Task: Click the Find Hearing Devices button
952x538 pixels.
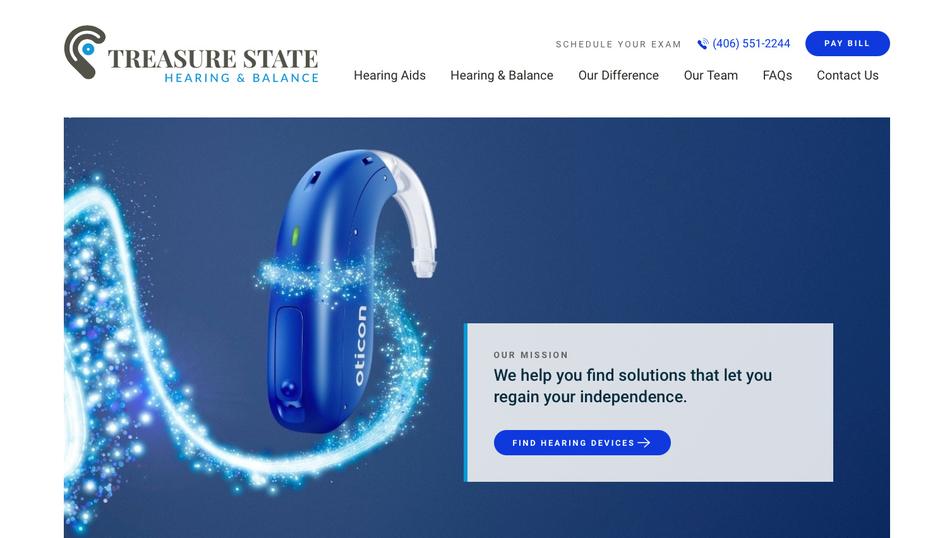Action: coord(582,443)
